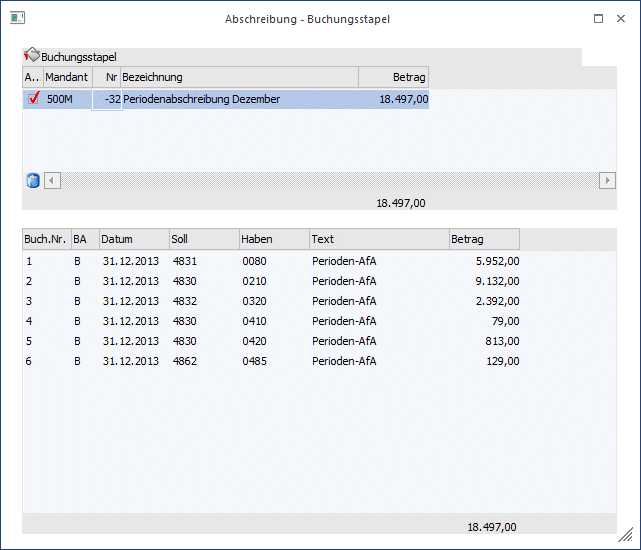Click the Buch.Nr. column header
Viewport: 641px width, 550px height.
[46, 239]
